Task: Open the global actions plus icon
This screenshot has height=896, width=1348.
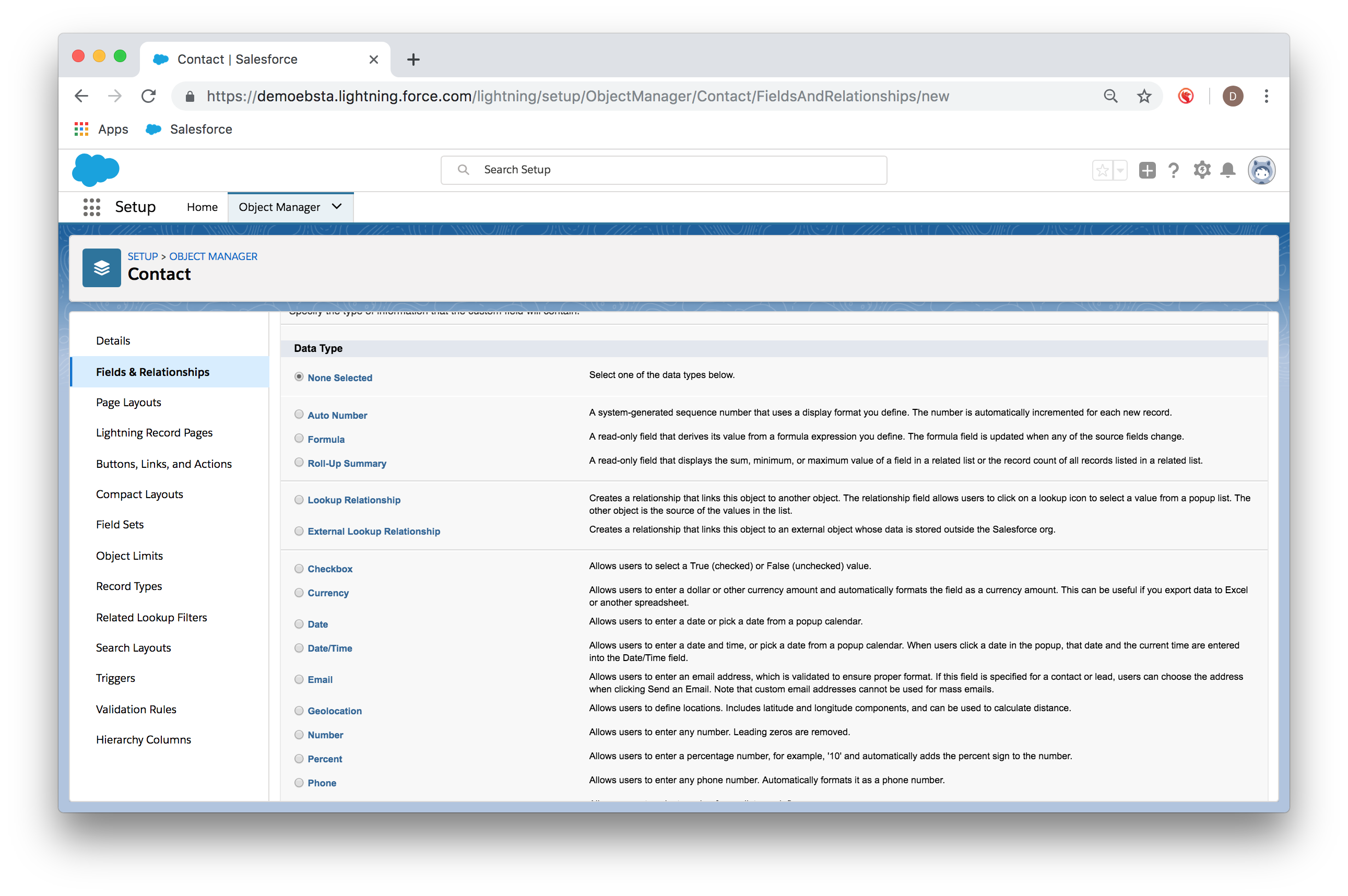Action: [x=1146, y=170]
